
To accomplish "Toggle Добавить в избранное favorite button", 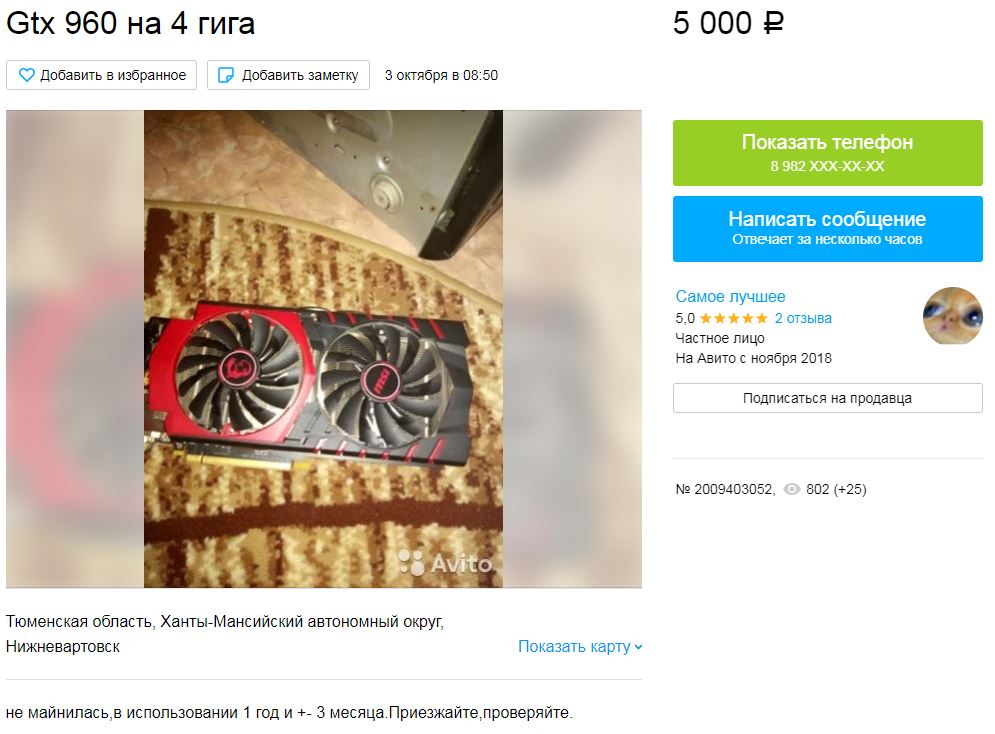I will tap(102, 75).
